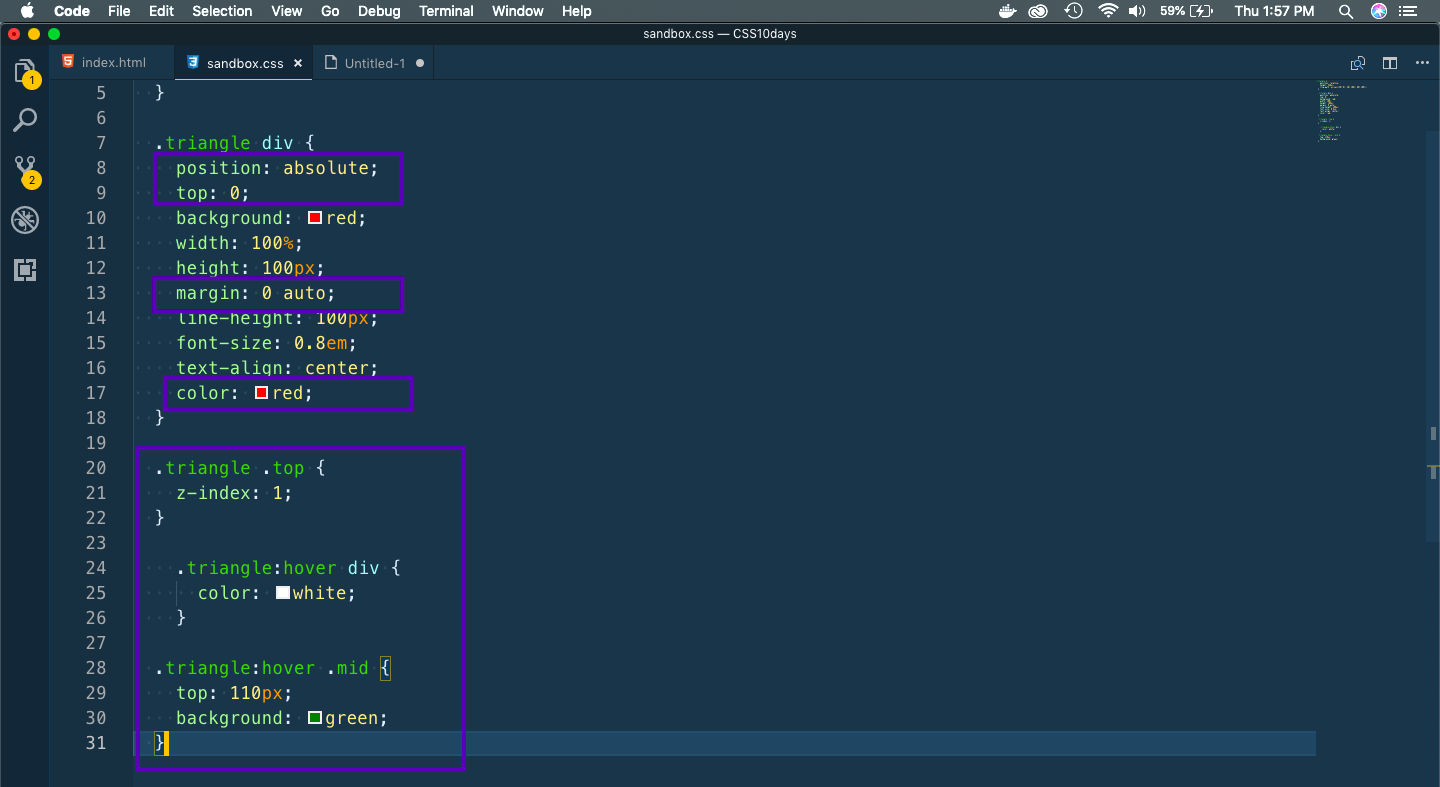1440x787 pixels.
Task: Open the Search view in activity bar
Action: click(x=25, y=120)
